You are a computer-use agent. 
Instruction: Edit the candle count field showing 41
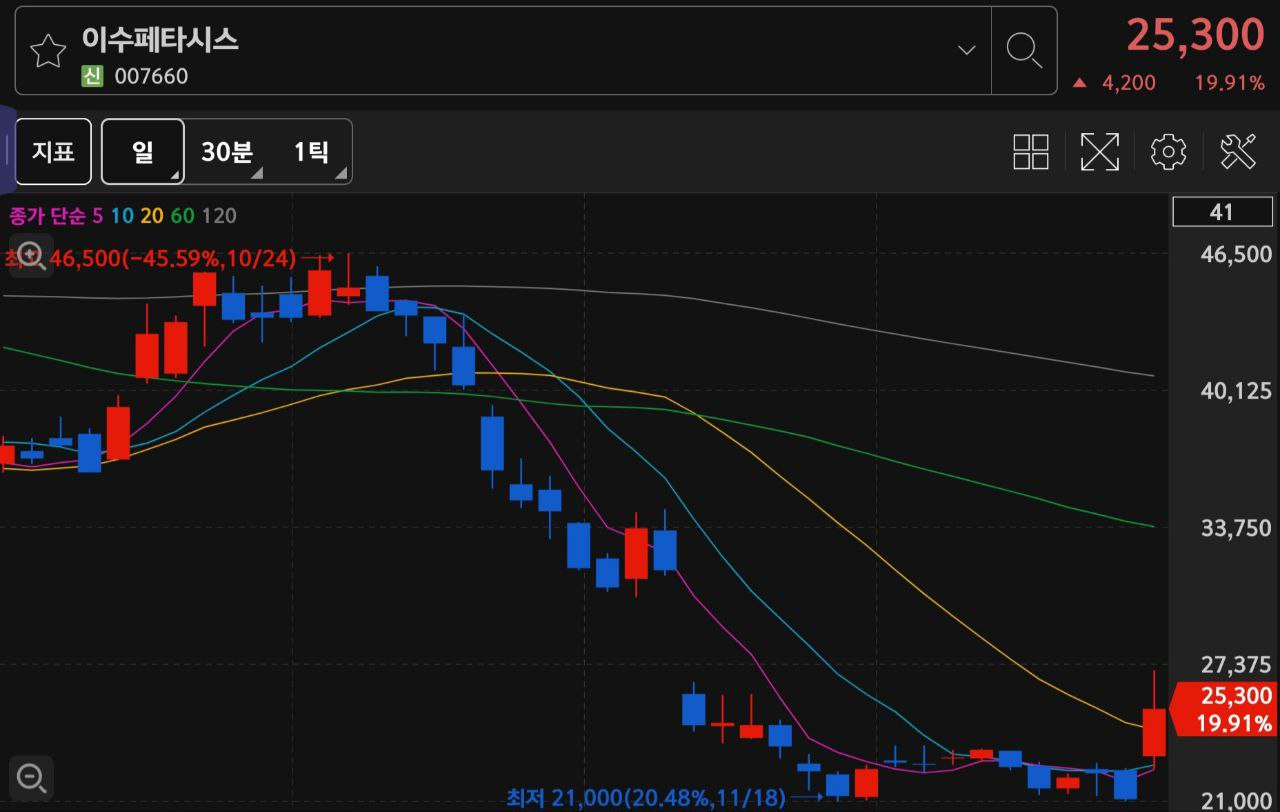coord(1221,212)
